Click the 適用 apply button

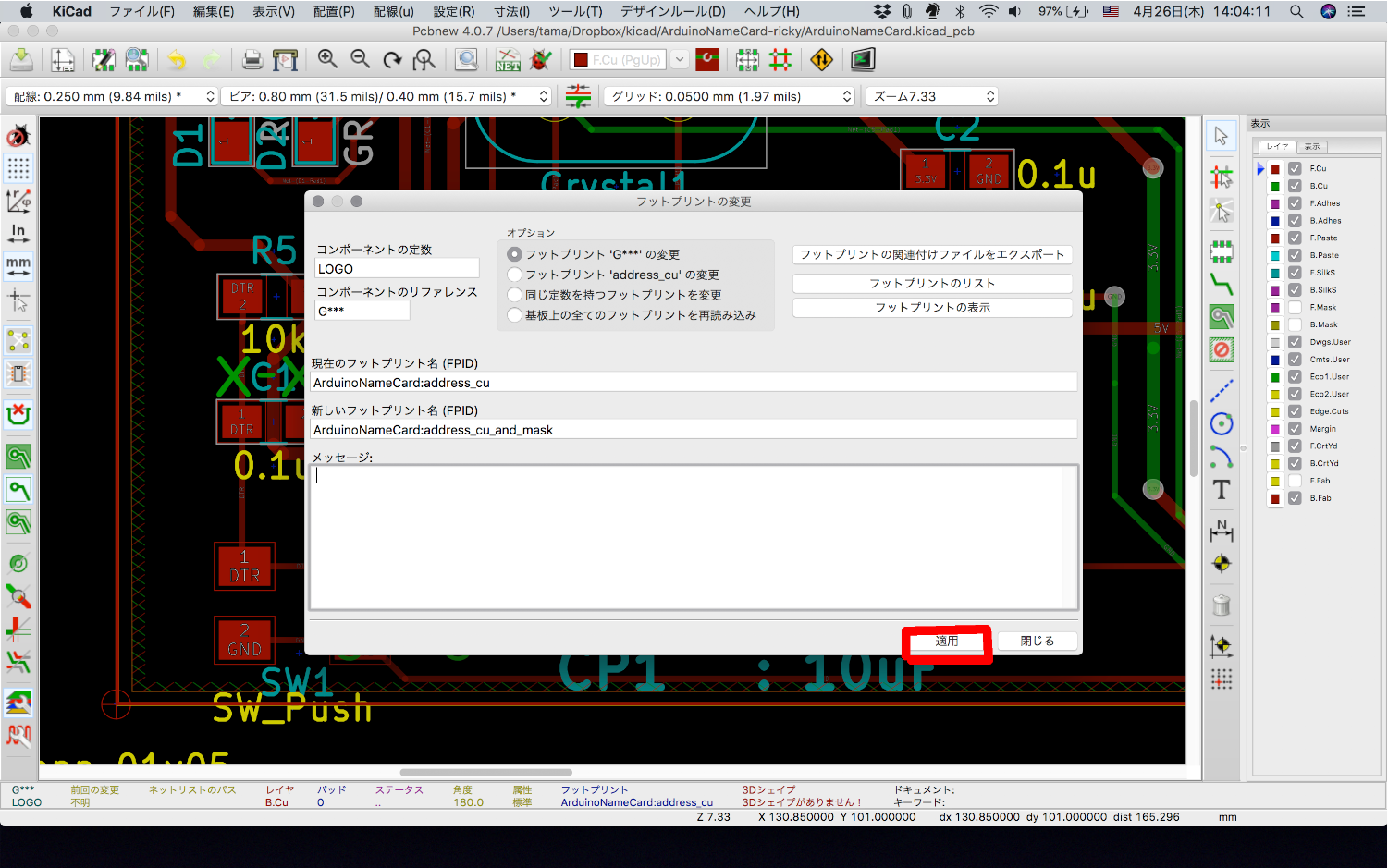[x=946, y=642]
